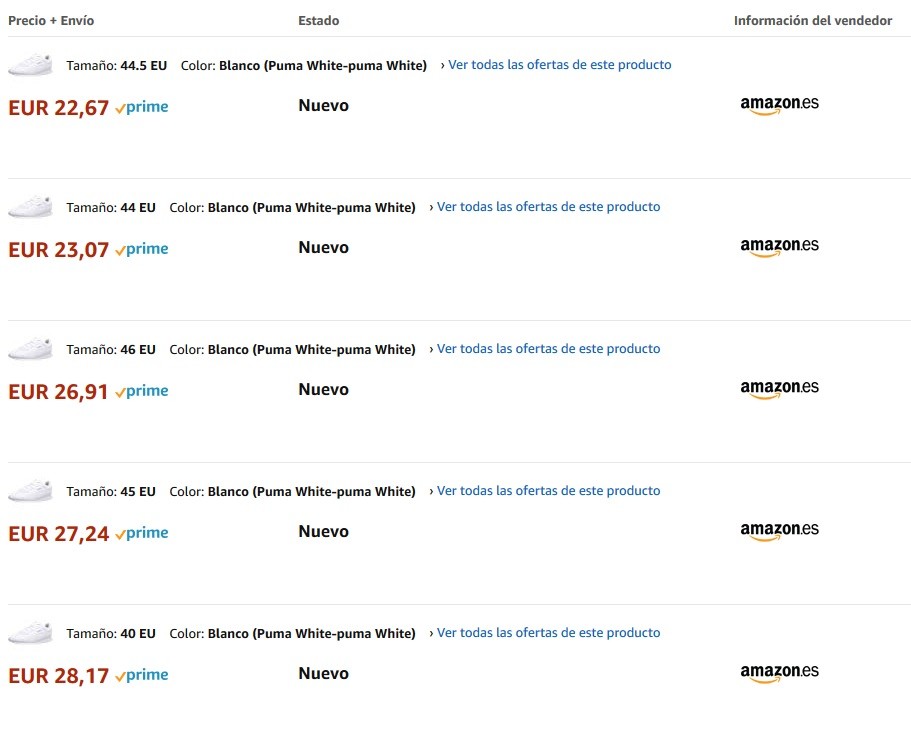The width and height of the screenshot is (911, 732).
Task: Click the prime badge beside EUR 22,67
Action: [142, 108]
